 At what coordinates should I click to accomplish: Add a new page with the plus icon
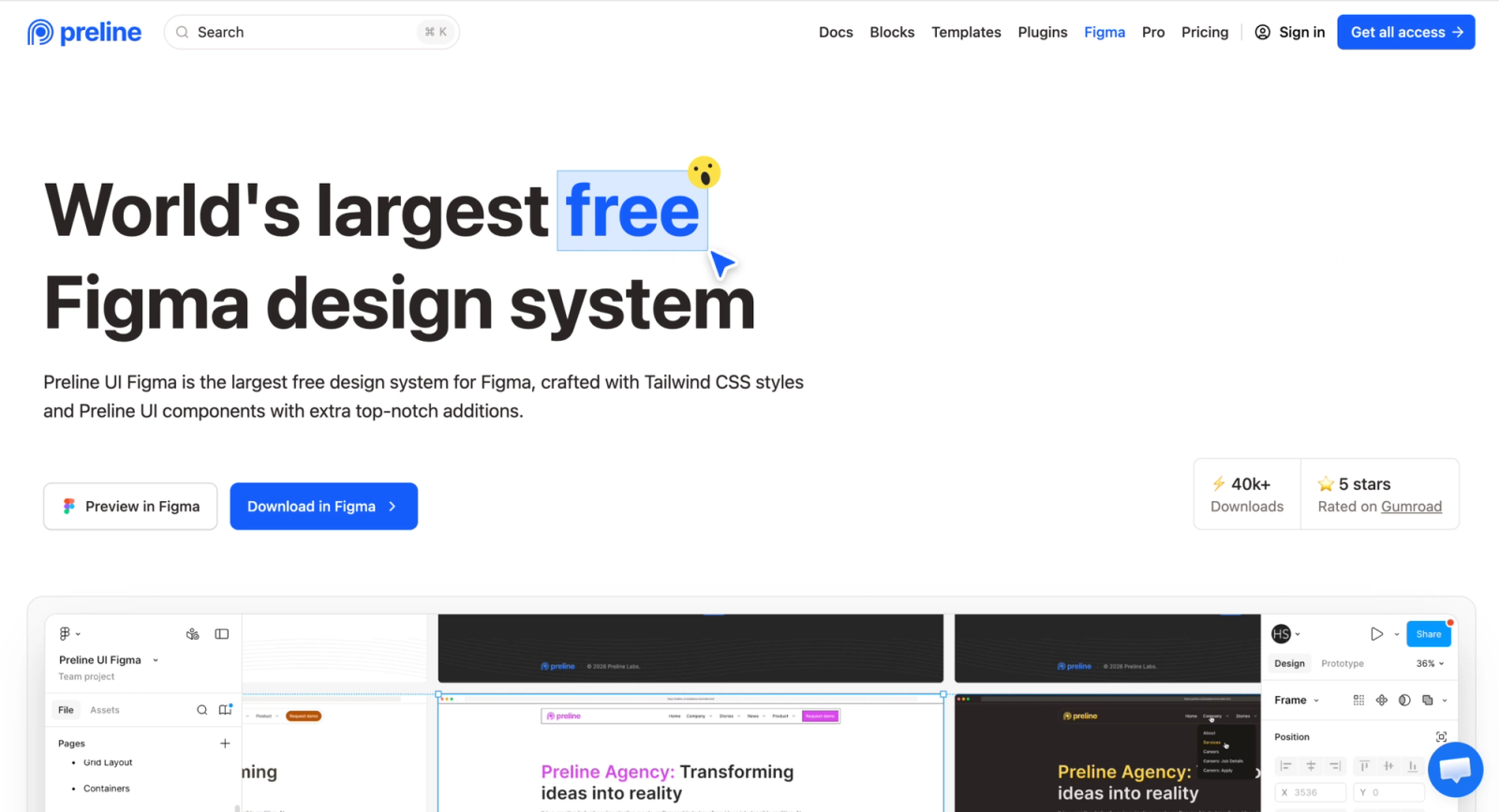(225, 744)
